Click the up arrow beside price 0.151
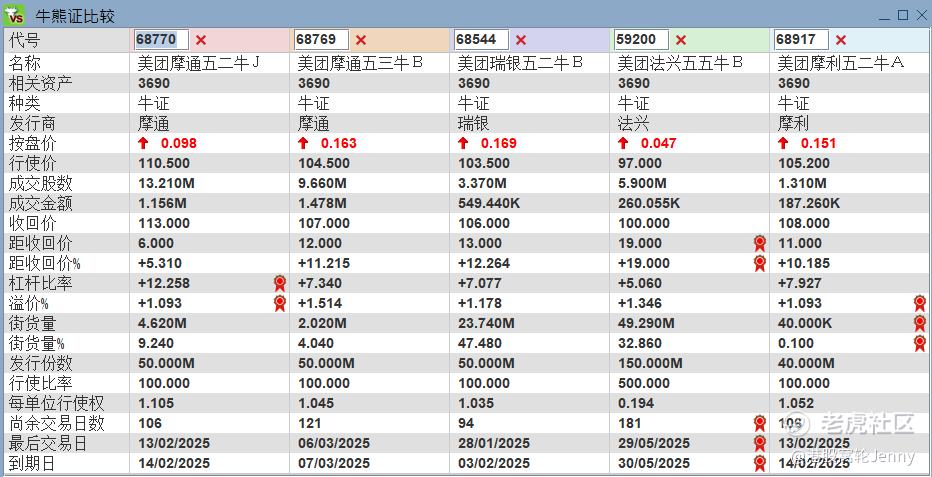 [783, 143]
